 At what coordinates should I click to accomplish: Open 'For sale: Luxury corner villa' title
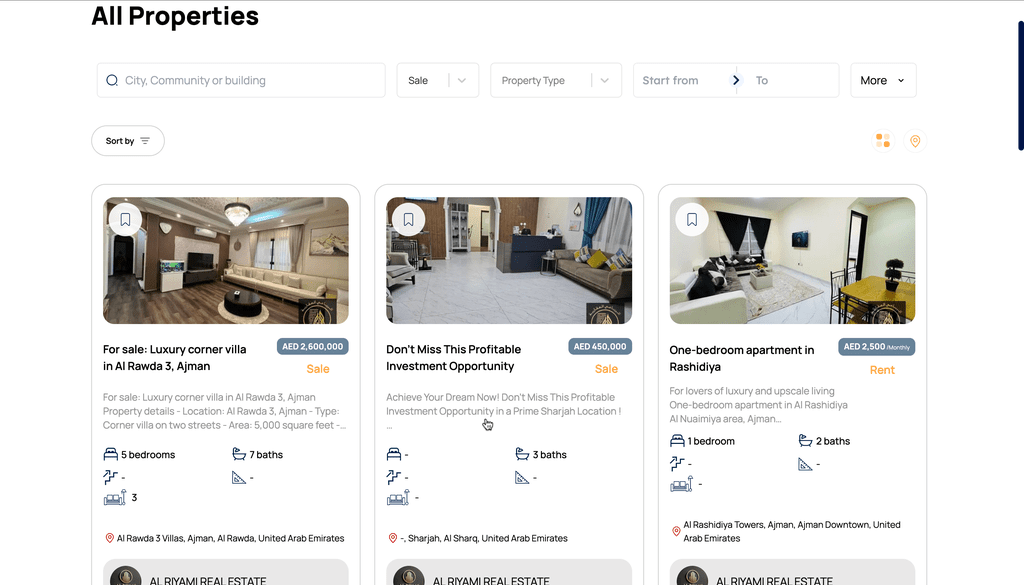[175, 358]
